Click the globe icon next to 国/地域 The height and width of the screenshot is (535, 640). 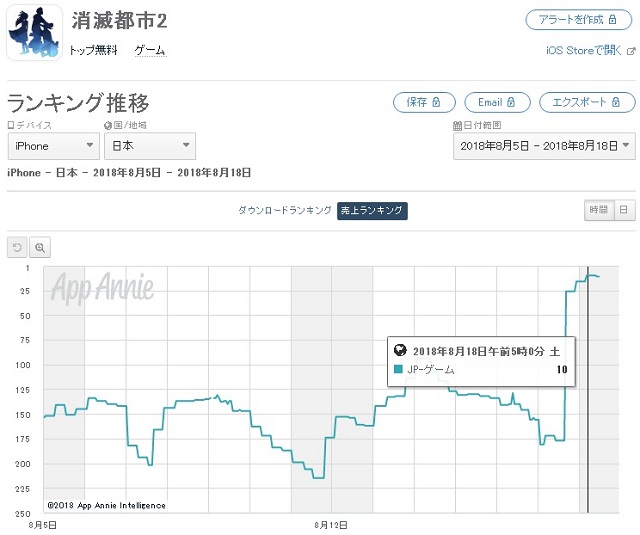pos(108,125)
